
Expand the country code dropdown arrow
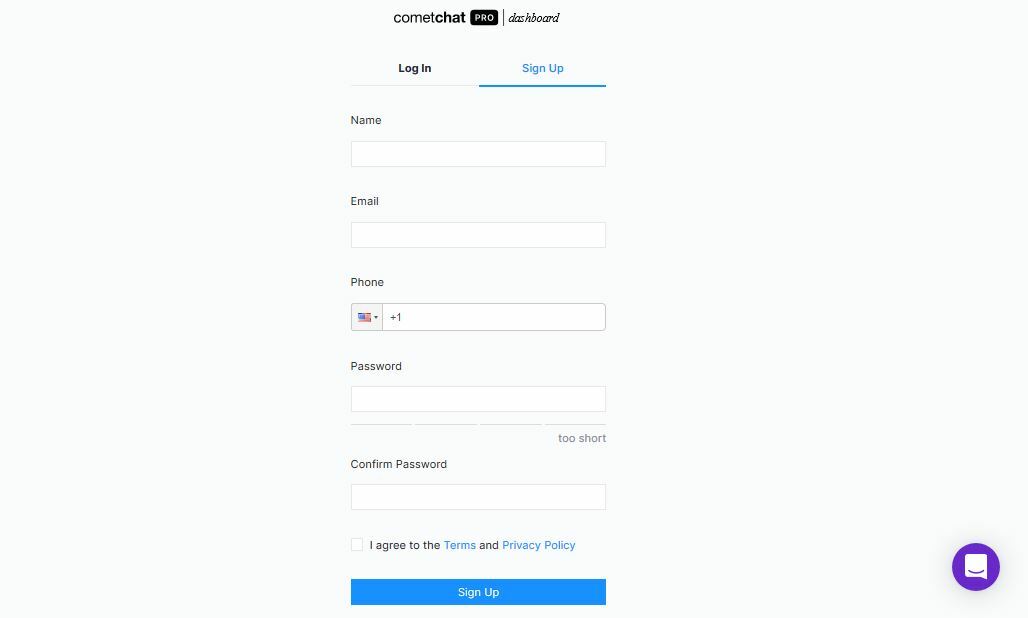click(x=376, y=318)
